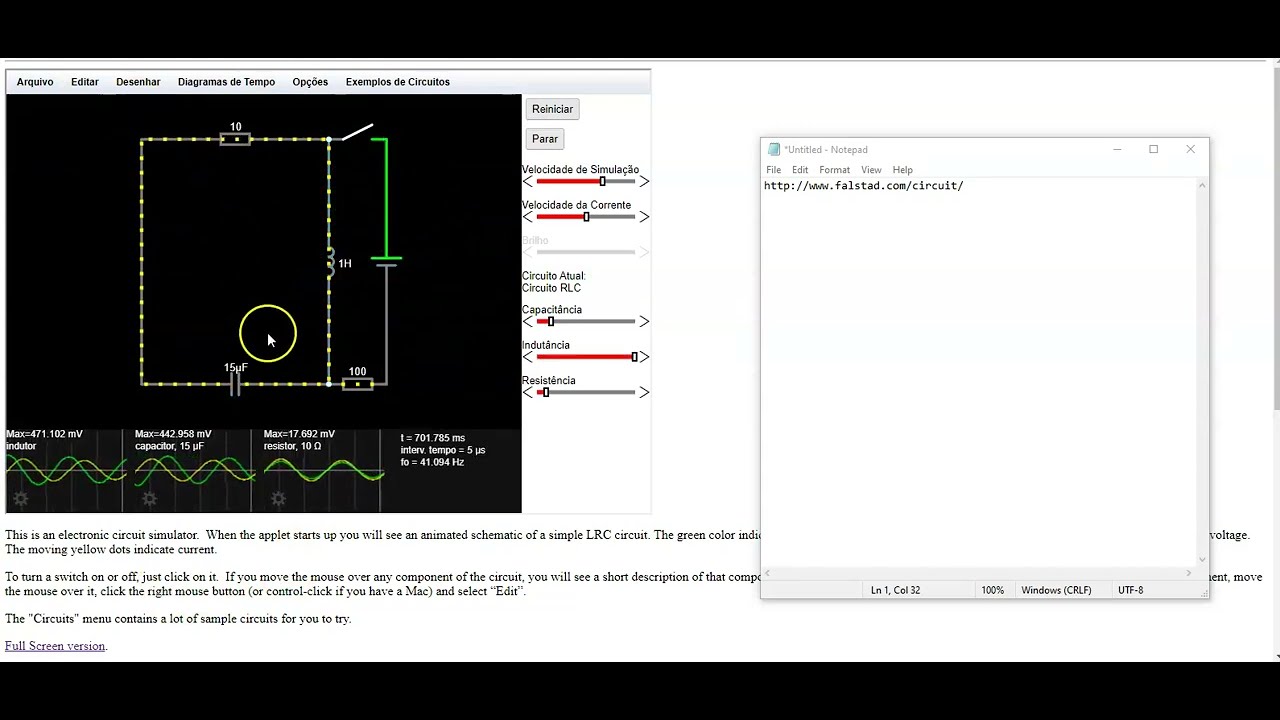The height and width of the screenshot is (720, 1280).
Task: Click the falstad URL text in Notepad
Action: (x=864, y=186)
